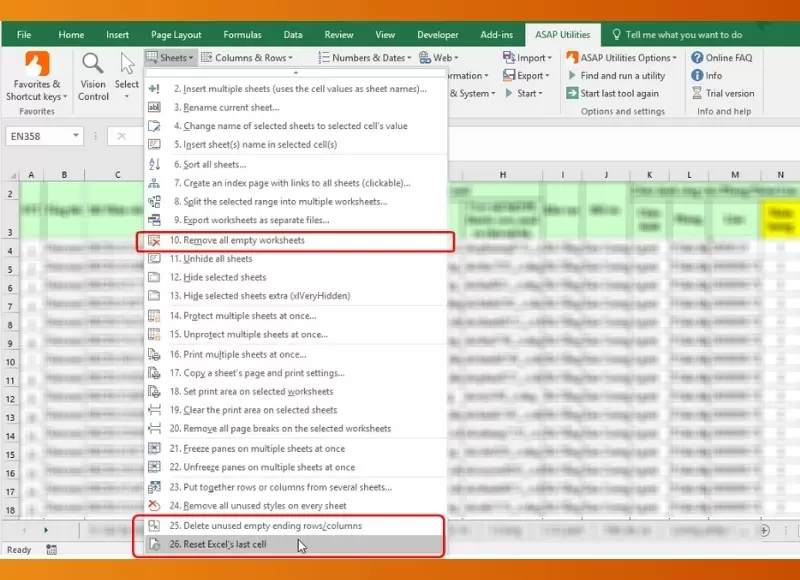Open the Export dropdown
800x580 pixels.
526,75
